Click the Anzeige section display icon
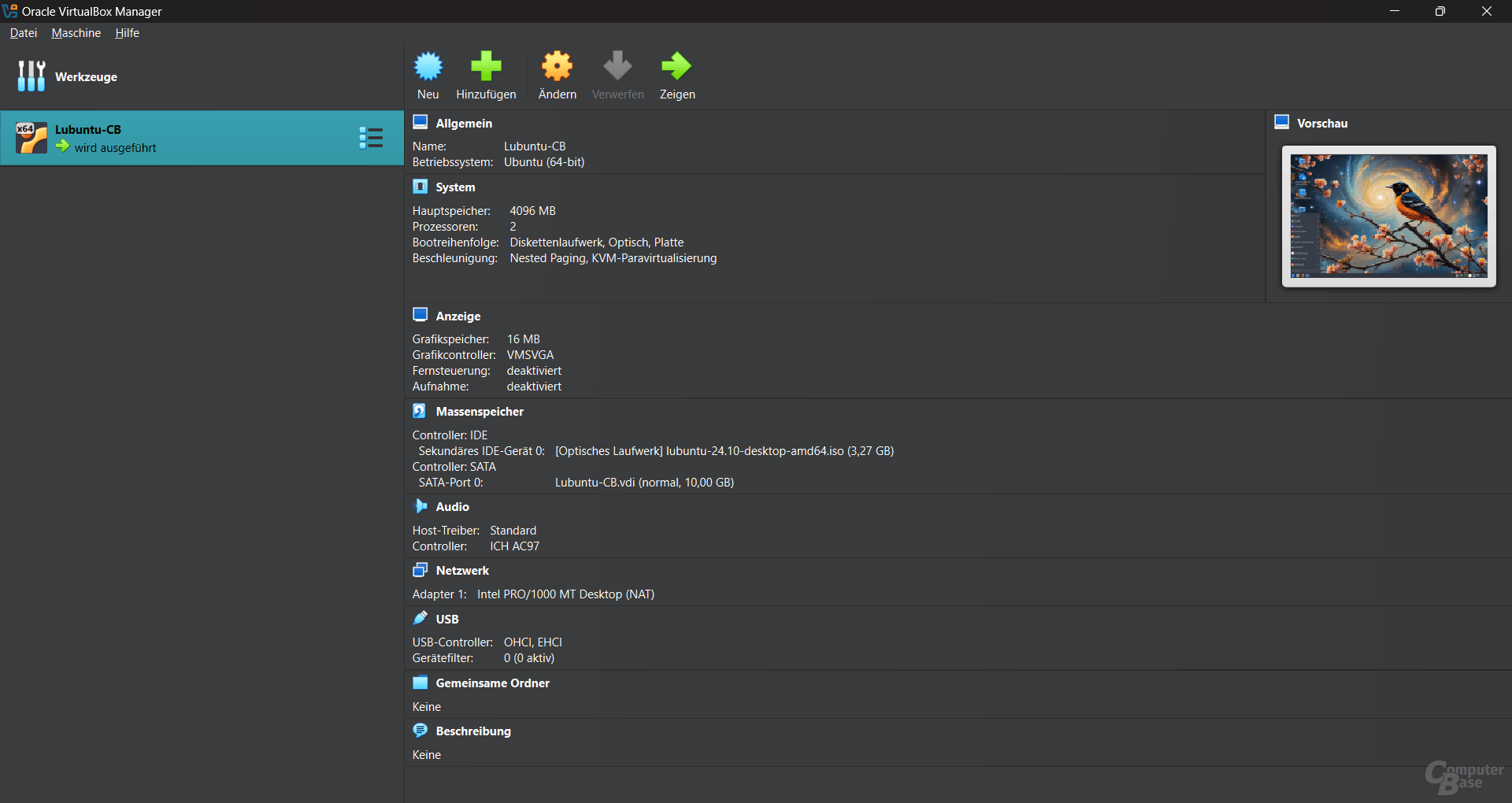This screenshot has height=803, width=1512. click(x=421, y=315)
